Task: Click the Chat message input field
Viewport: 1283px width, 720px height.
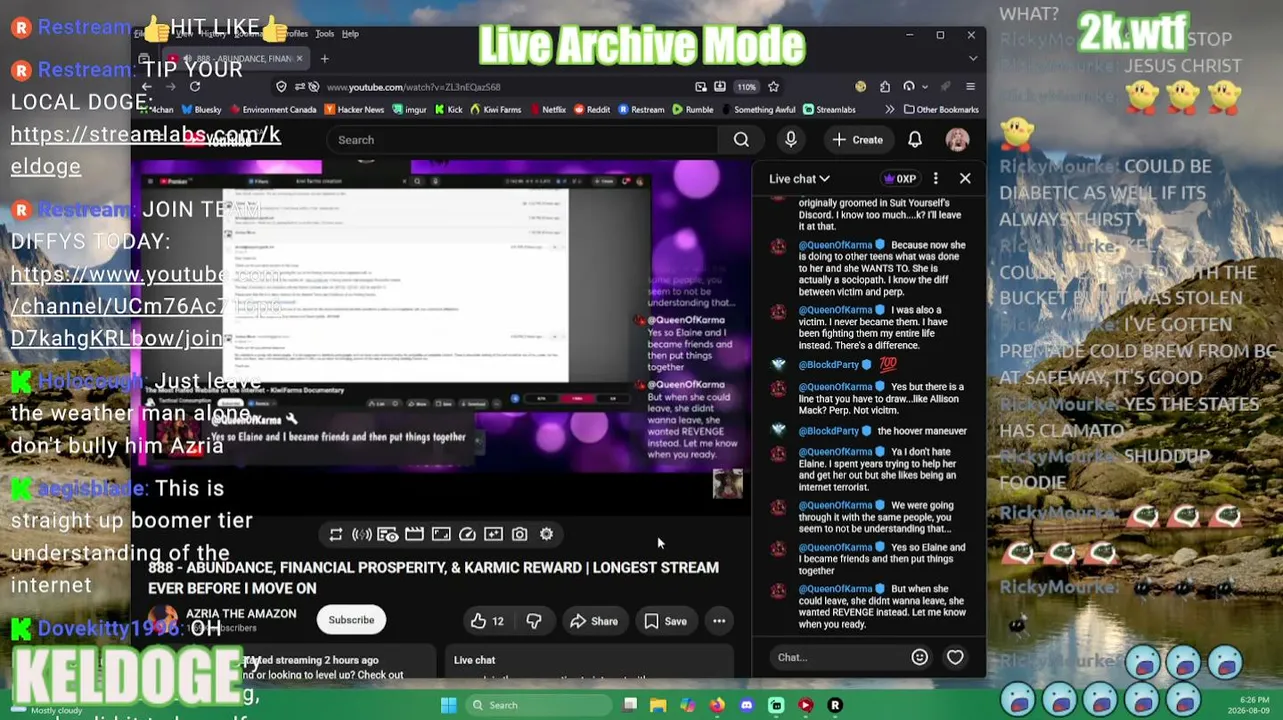Action: [838, 657]
